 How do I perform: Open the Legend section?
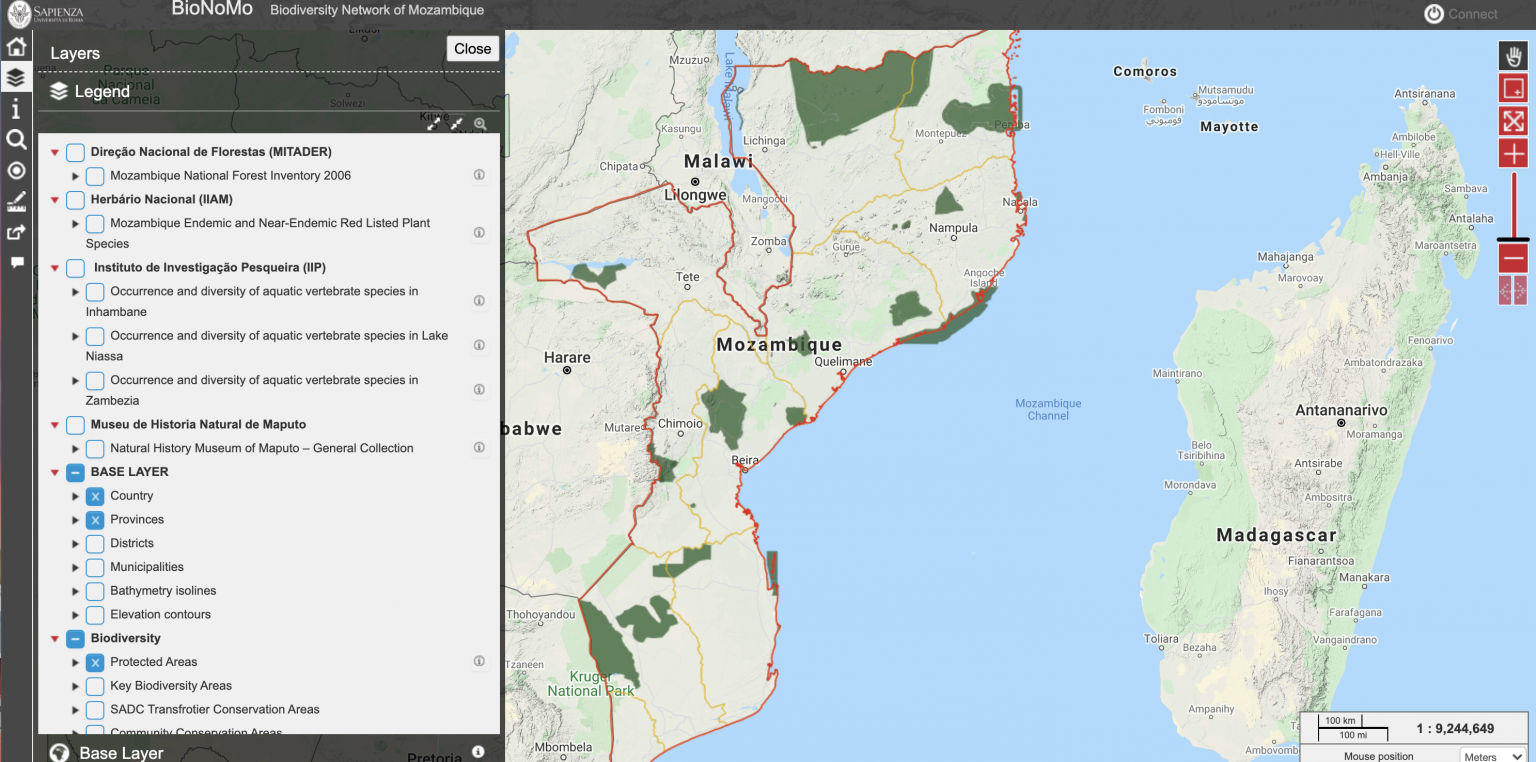click(101, 92)
